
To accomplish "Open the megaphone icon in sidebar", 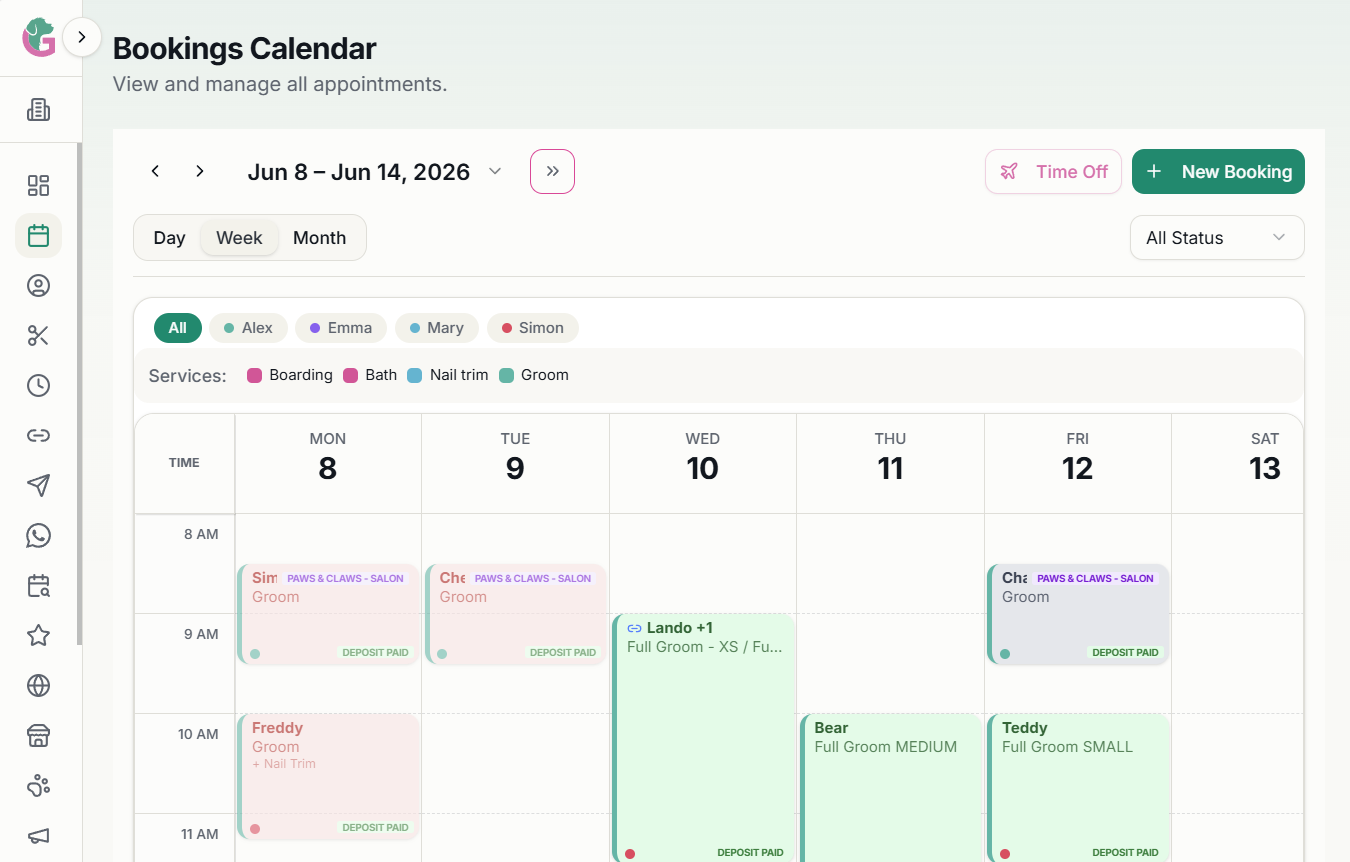I will (38, 836).
